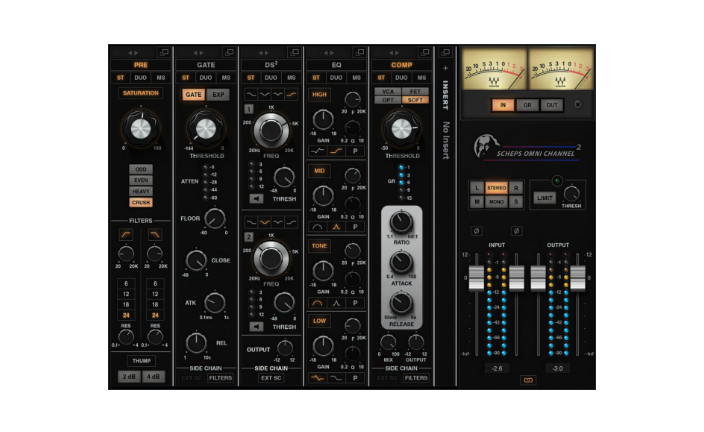Select the low-pass filter icon in PRE filters
Image resolution: width=704 pixels, height=432 pixels.
[x=155, y=234]
